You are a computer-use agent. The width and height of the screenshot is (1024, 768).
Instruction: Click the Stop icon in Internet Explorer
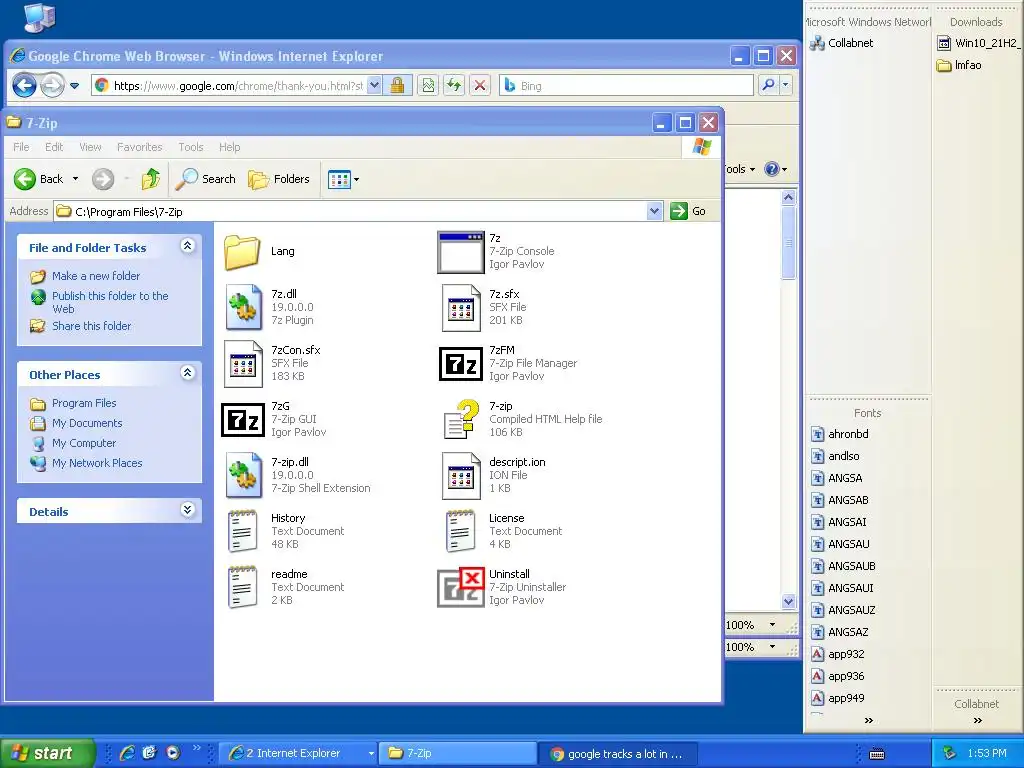click(479, 85)
